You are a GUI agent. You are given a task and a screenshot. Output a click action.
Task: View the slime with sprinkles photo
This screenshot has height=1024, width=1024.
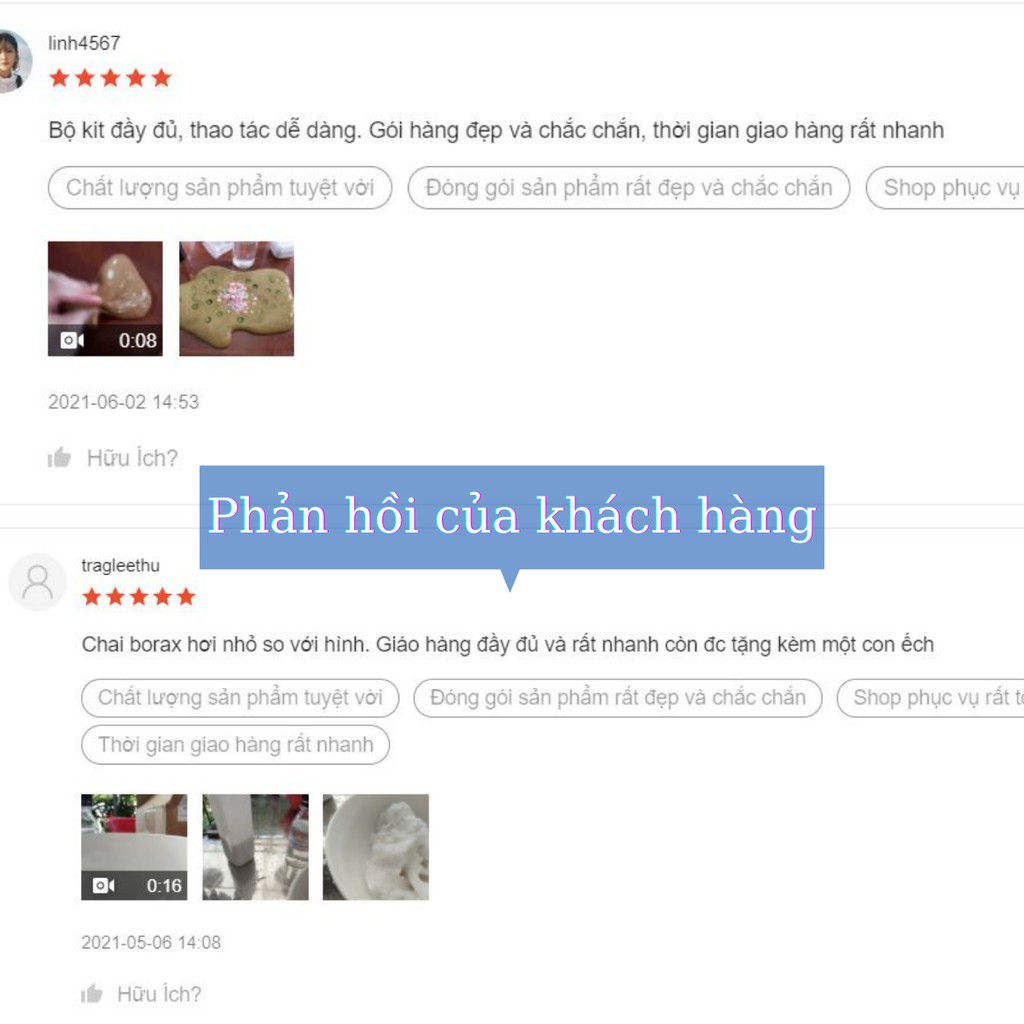point(236,298)
